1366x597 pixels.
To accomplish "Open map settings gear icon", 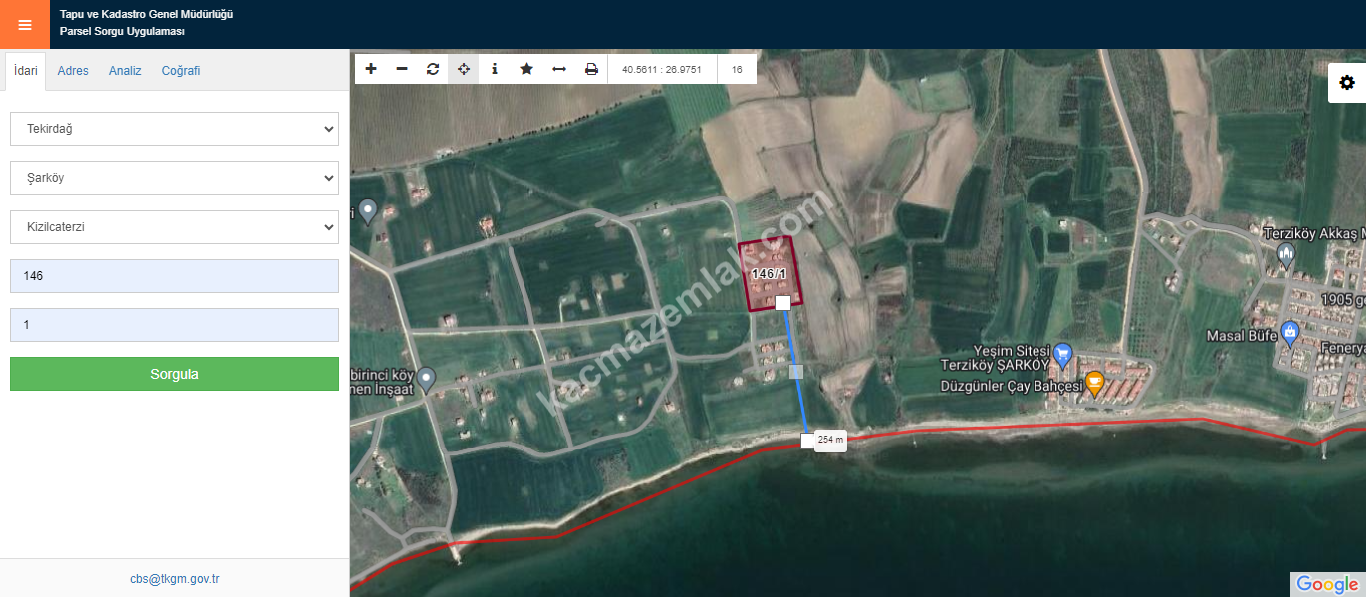I will click(1346, 83).
